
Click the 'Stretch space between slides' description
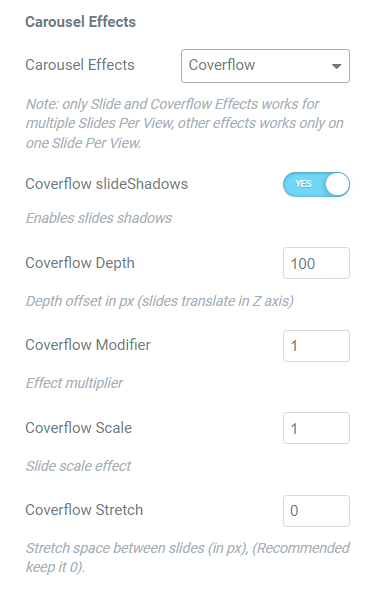[x=187, y=558]
